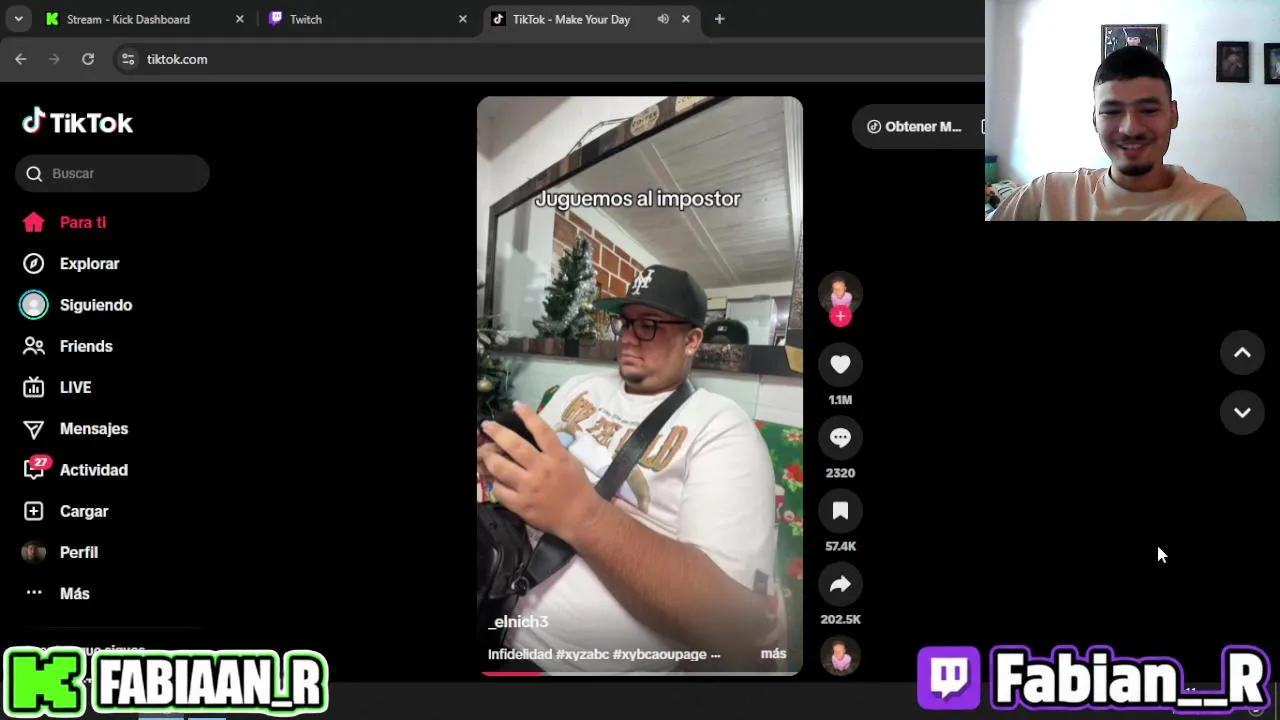Follow creator with red plus button
The width and height of the screenshot is (1280, 720).
[840, 316]
